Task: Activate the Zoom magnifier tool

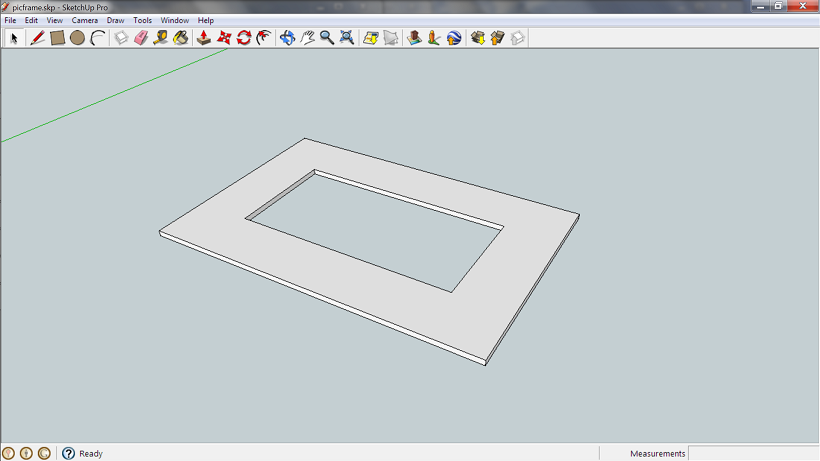Action: click(x=327, y=38)
